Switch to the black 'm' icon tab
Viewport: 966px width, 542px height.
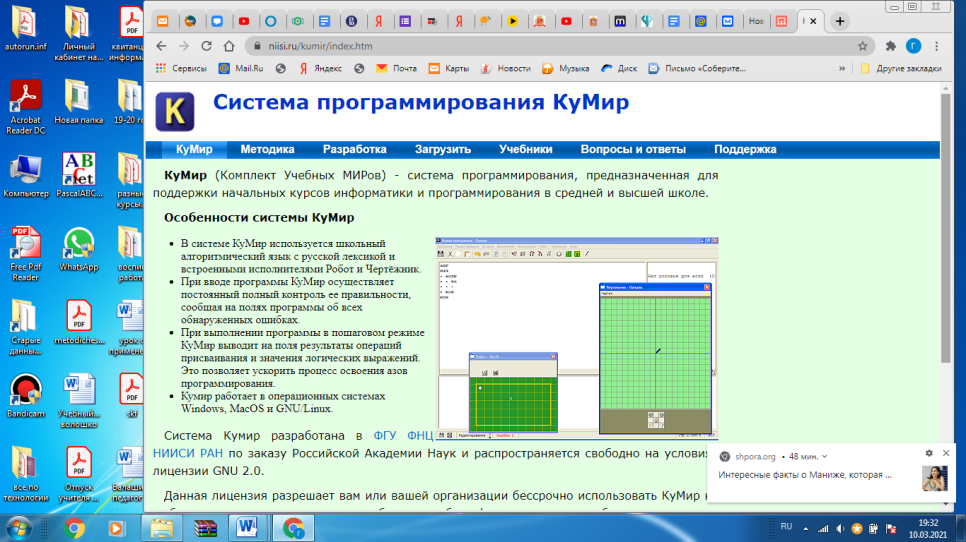(620, 22)
